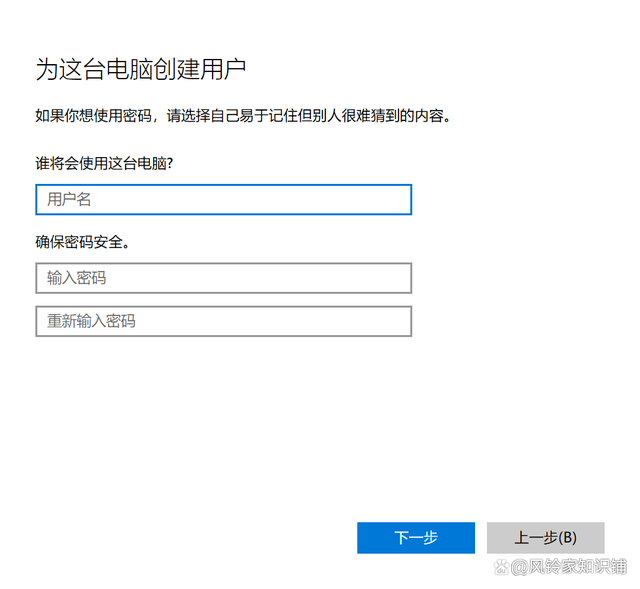Image resolution: width=640 pixels, height=589 pixels.
Task: Click the heading 为这台电脑创建用户
Action: tap(141, 69)
